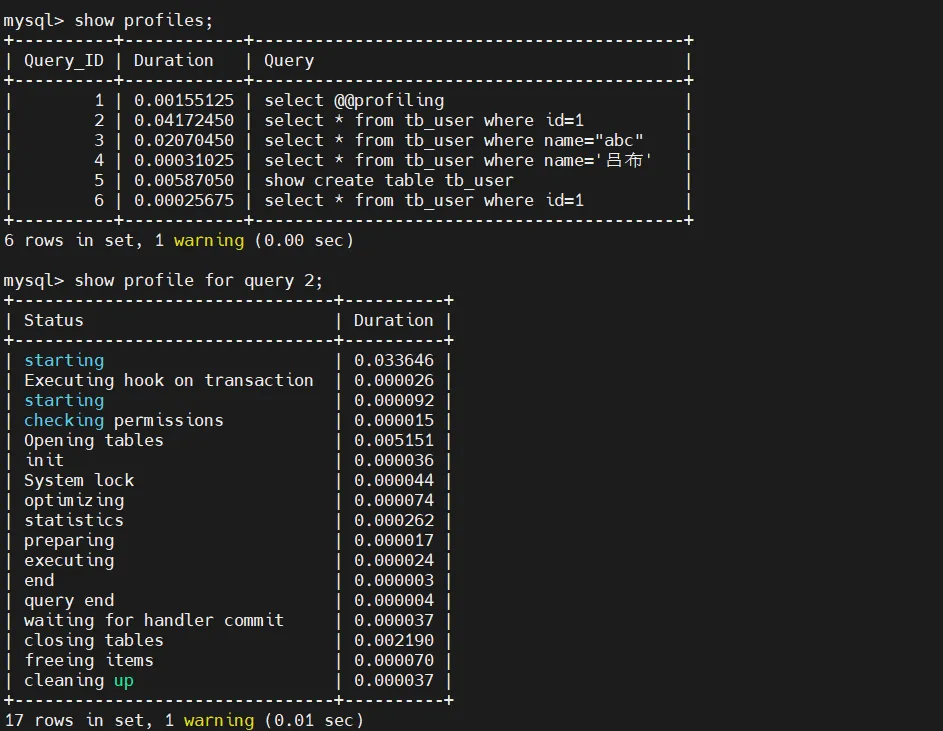This screenshot has height=731, width=943.
Task: Click the Query column header in profiles table
Action: click(289, 60)
